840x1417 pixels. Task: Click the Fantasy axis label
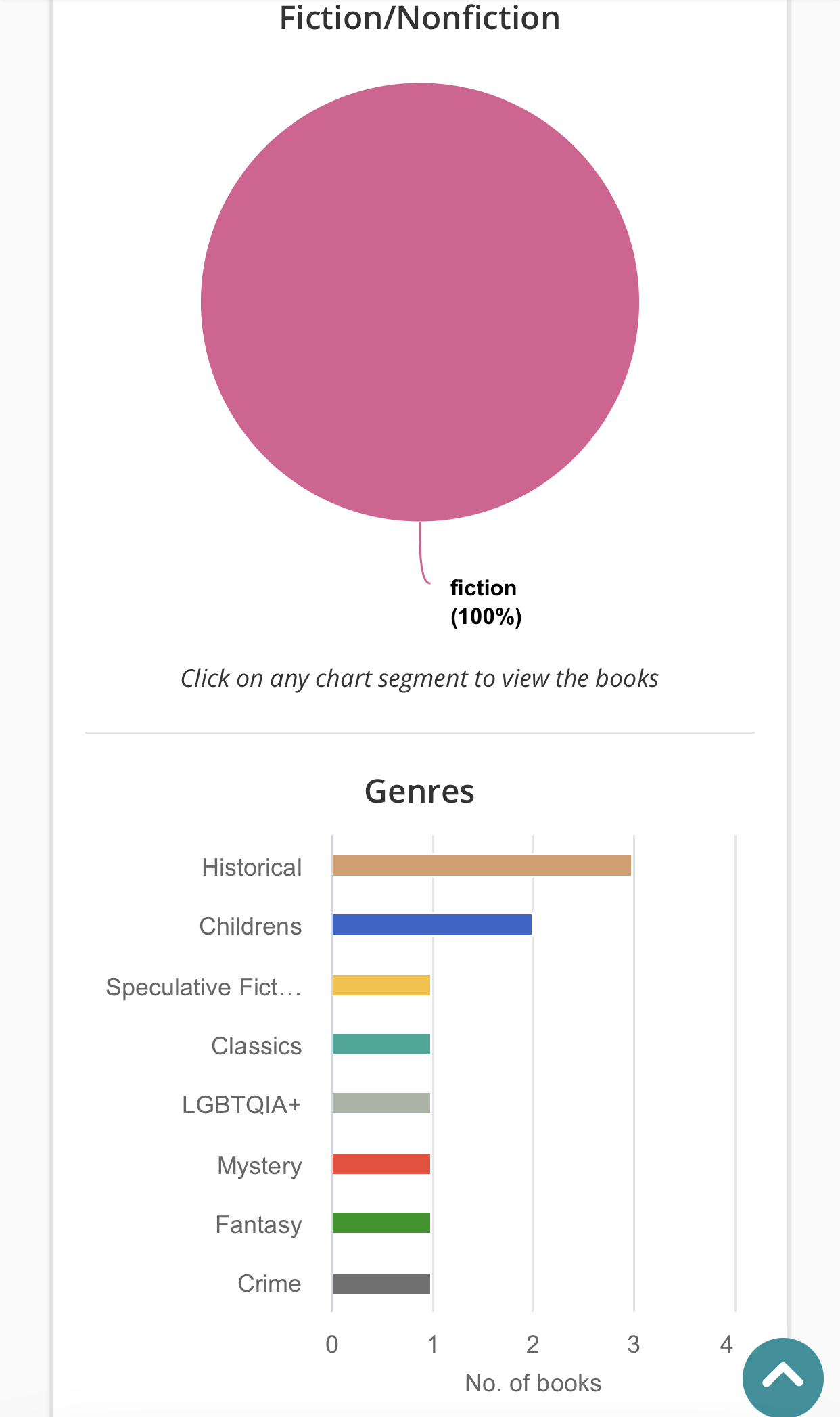point(258,1225)
